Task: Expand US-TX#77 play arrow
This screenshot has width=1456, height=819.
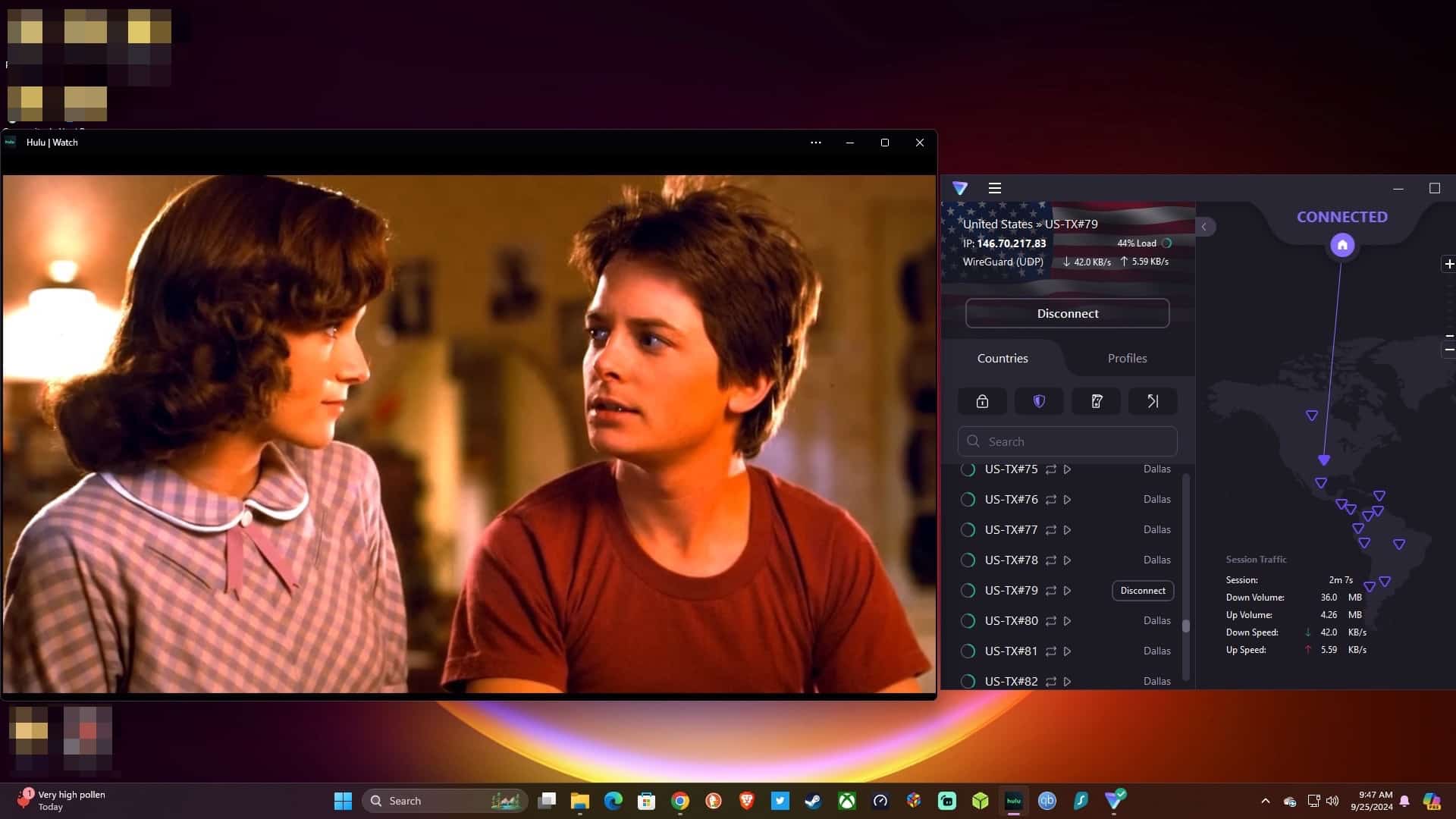Action: point(1067,530)
